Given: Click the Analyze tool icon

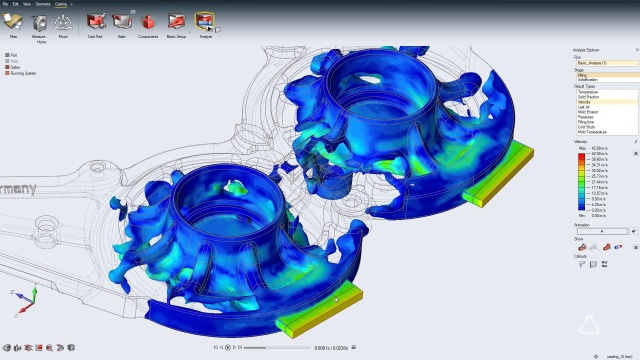Looking at the screenshot, I should 204,21.
